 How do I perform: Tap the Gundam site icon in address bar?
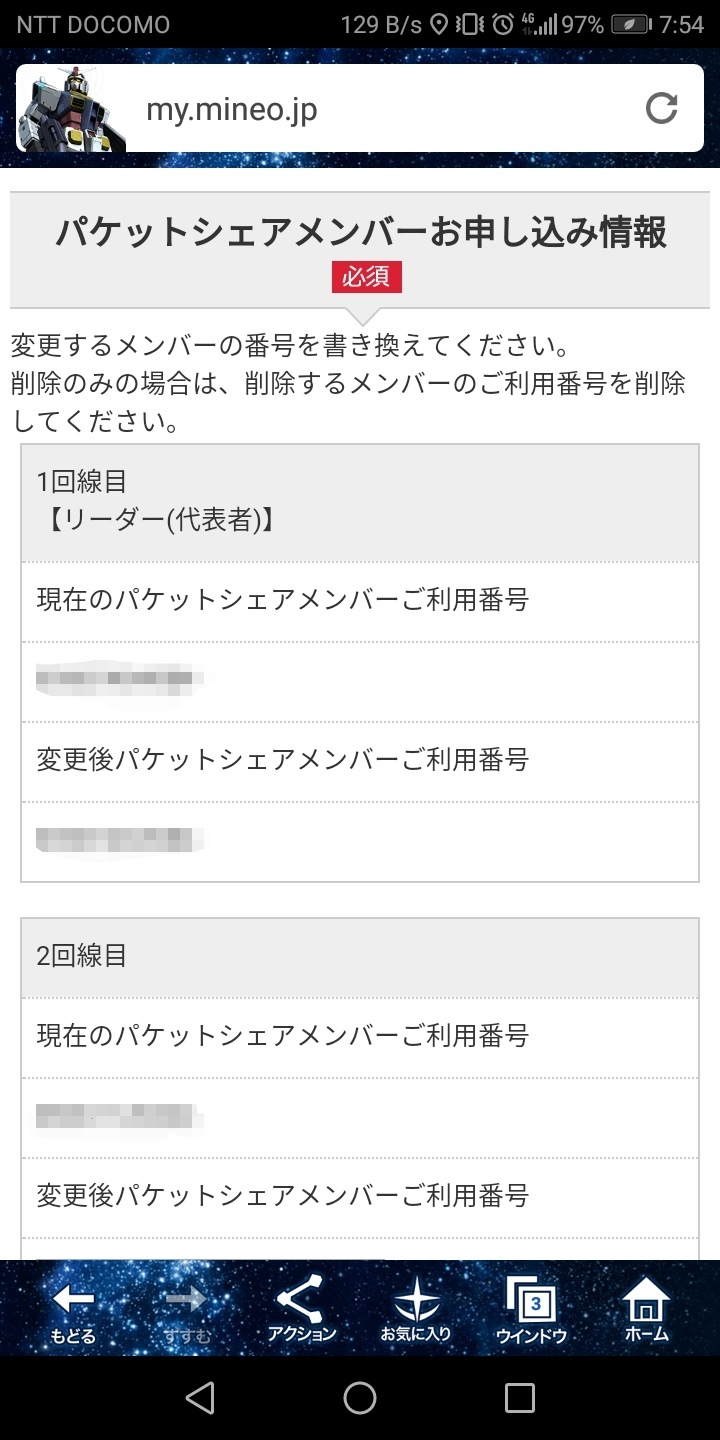(70, 109)
